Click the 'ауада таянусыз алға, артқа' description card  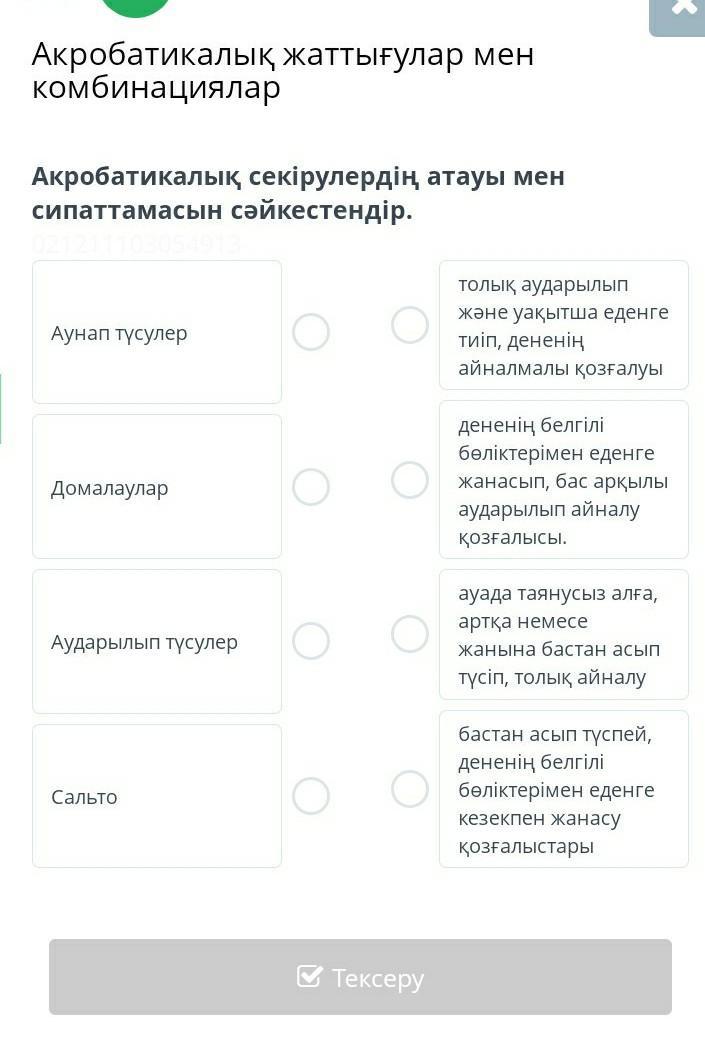click(x=564, y=634)
